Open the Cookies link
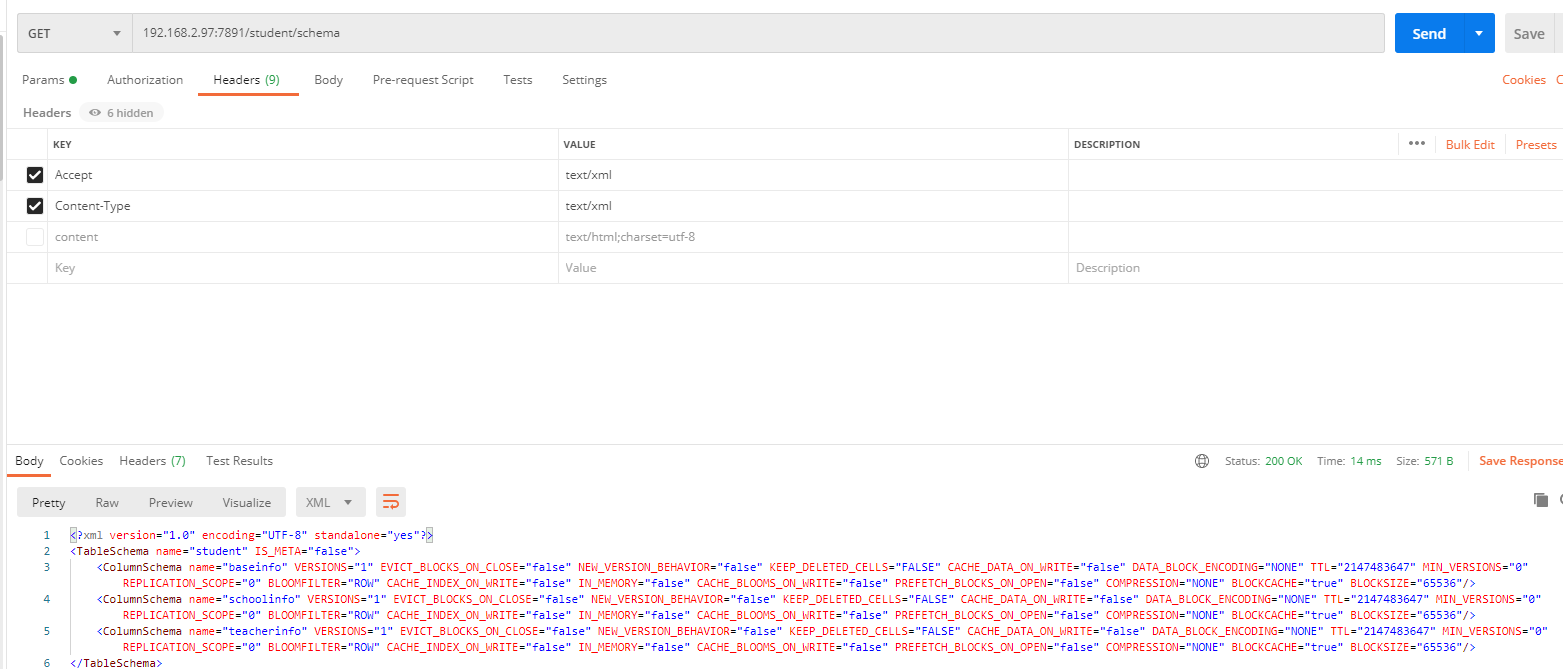Image resolution: width=1563 pixels, height=669 pixels. click(1523, 80)
